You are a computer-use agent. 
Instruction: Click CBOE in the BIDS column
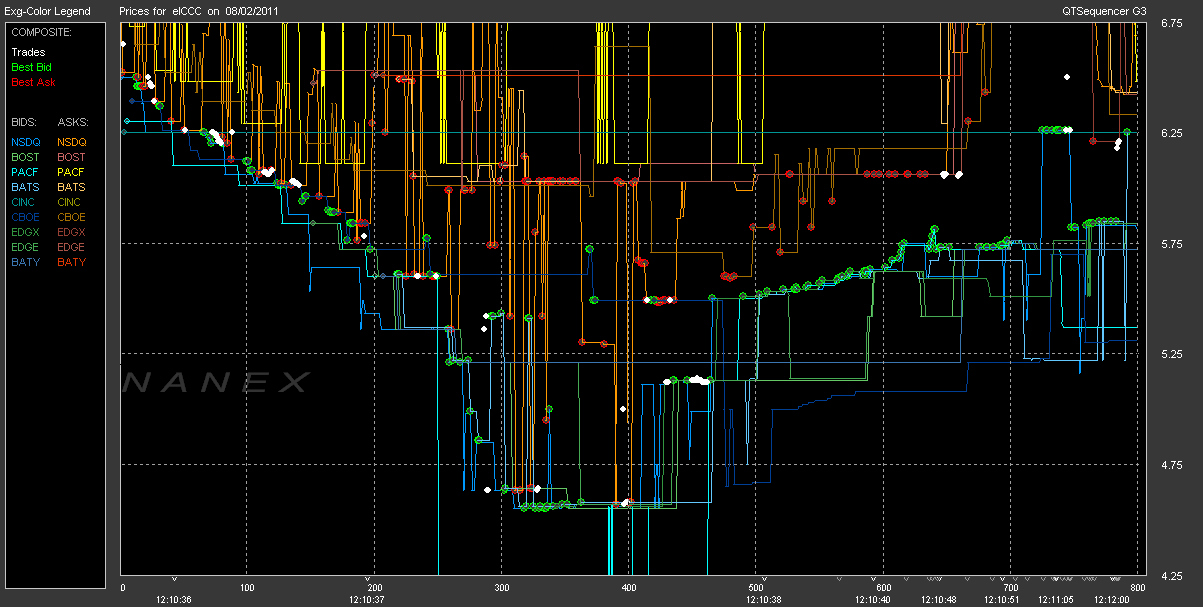tap(26, 217)
